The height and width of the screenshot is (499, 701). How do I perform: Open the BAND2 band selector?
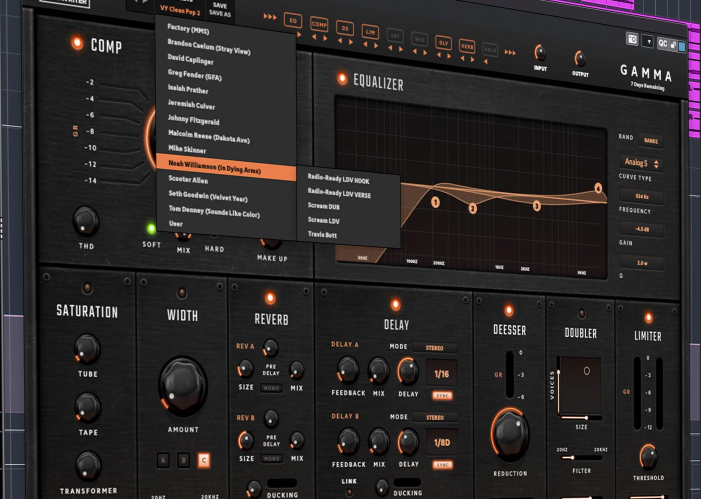point(651,141)
